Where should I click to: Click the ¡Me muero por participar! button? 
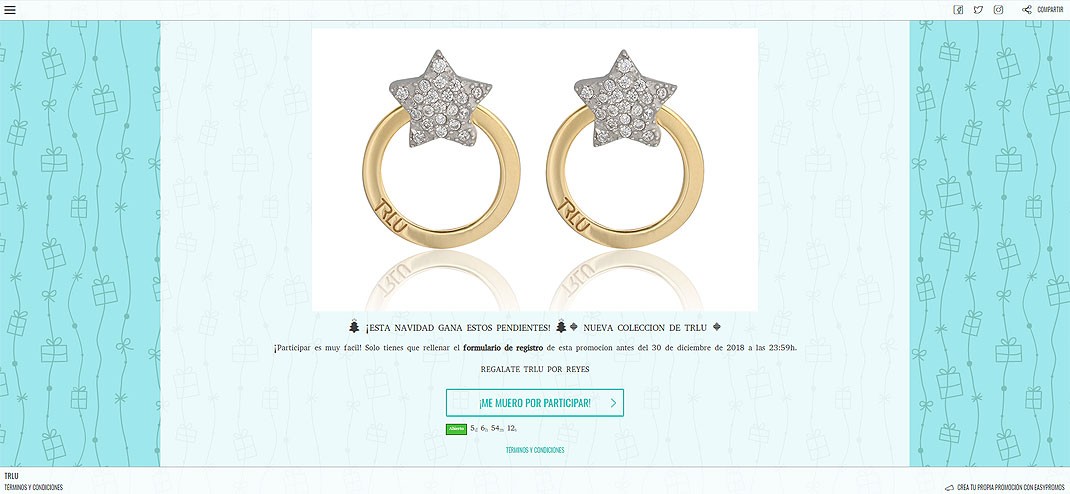click(x=534, y=403)
